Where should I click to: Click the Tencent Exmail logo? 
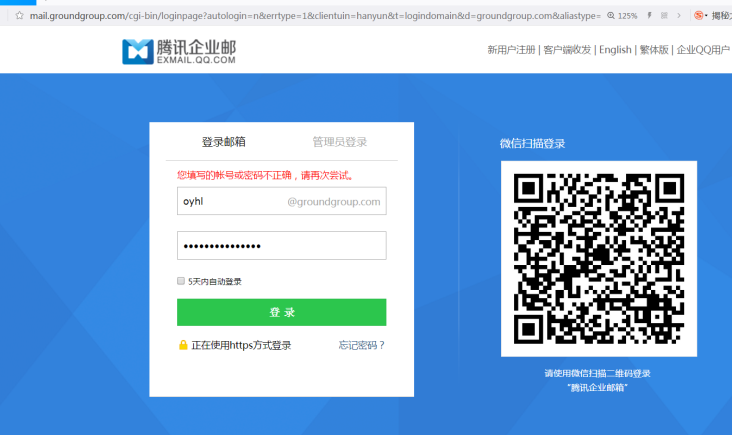pos(179,51)
